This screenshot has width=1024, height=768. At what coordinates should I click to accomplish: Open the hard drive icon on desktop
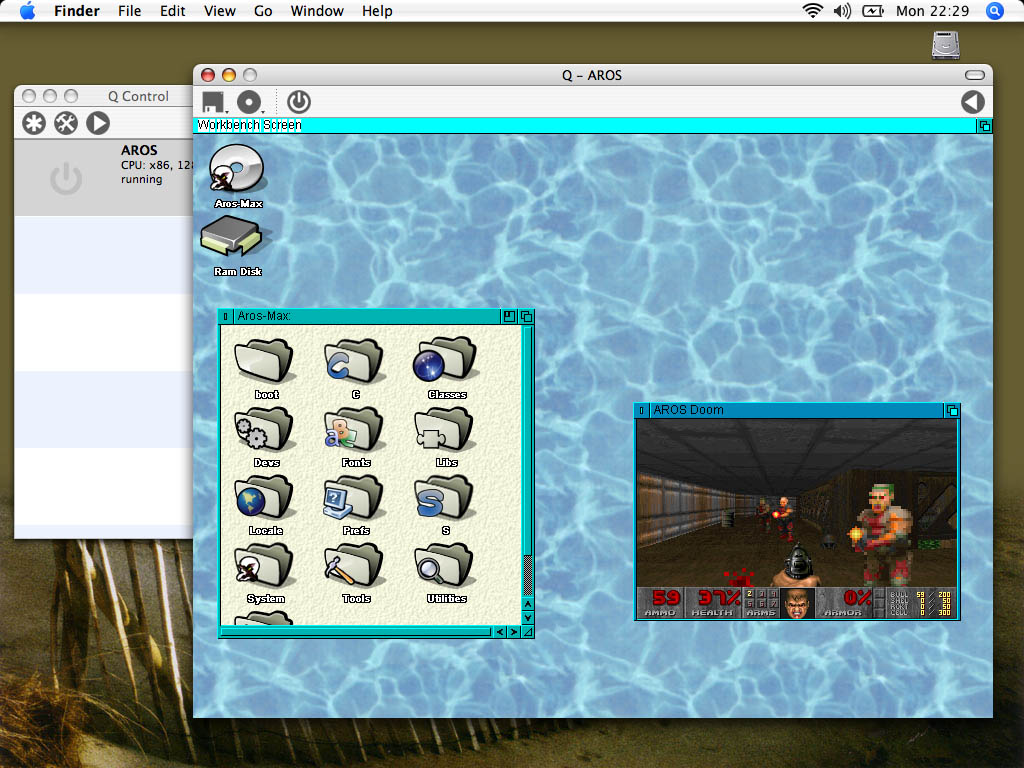tap(946, 46)
